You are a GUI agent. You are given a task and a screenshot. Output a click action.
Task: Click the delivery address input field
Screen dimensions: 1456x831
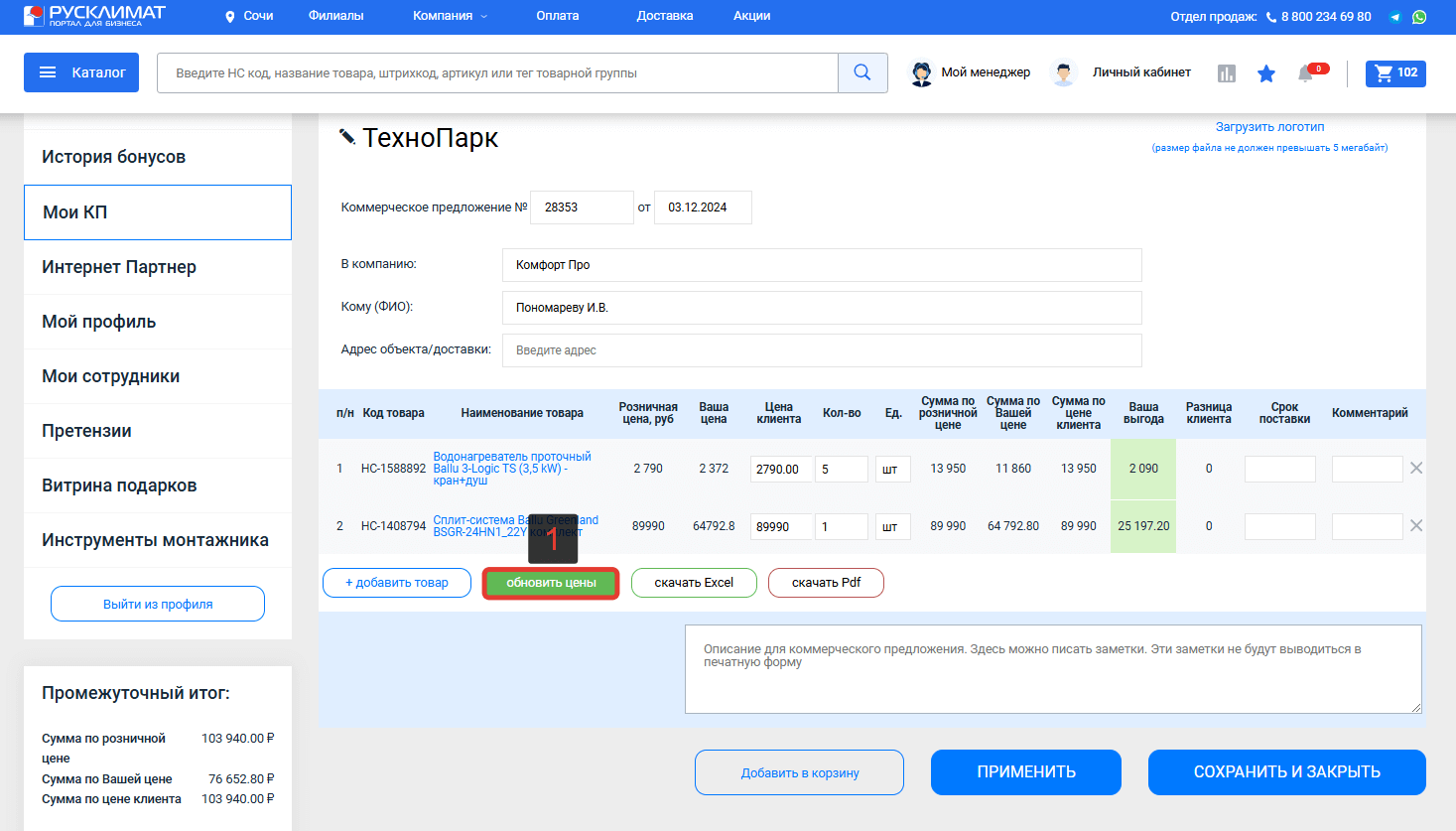tap(822, 350)
